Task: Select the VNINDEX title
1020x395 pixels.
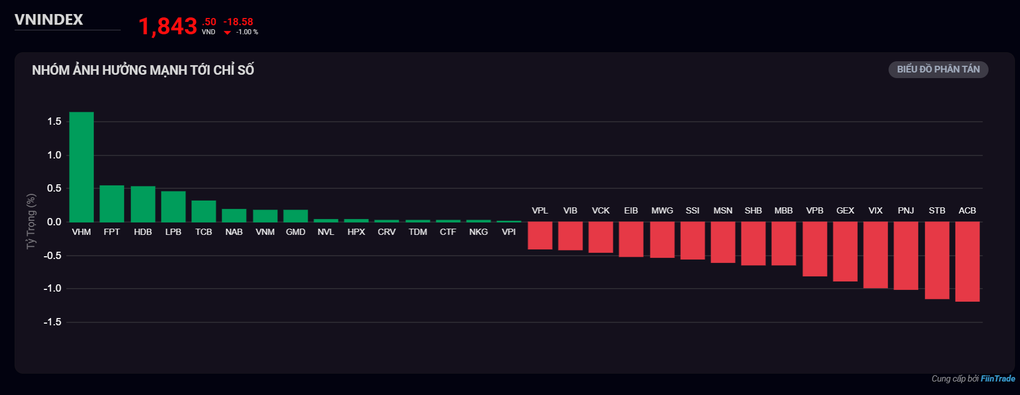Action: pyautogui.click(x=49, y=20)
